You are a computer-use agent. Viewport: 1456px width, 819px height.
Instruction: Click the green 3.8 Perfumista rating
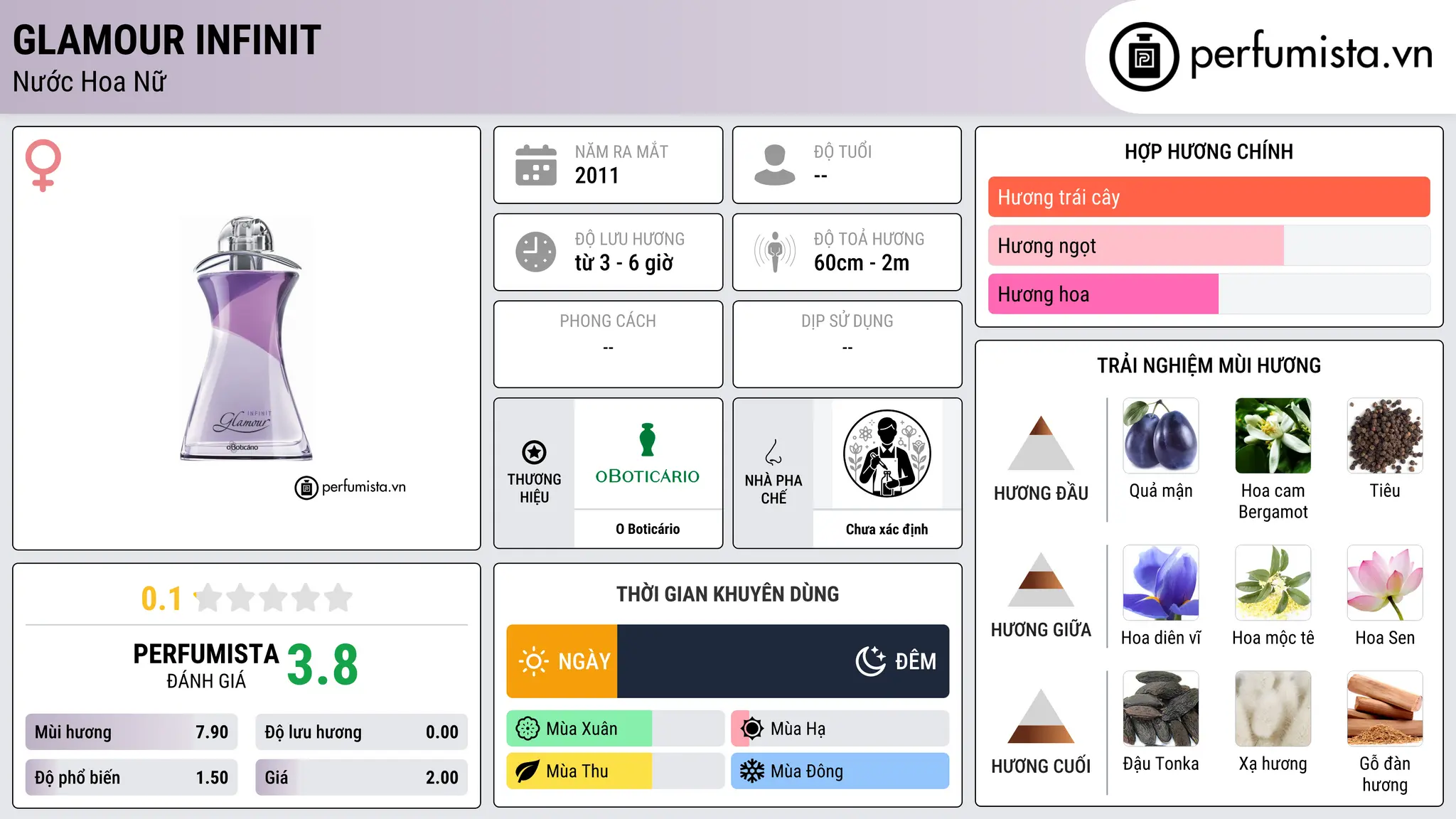tap(323, 665)
